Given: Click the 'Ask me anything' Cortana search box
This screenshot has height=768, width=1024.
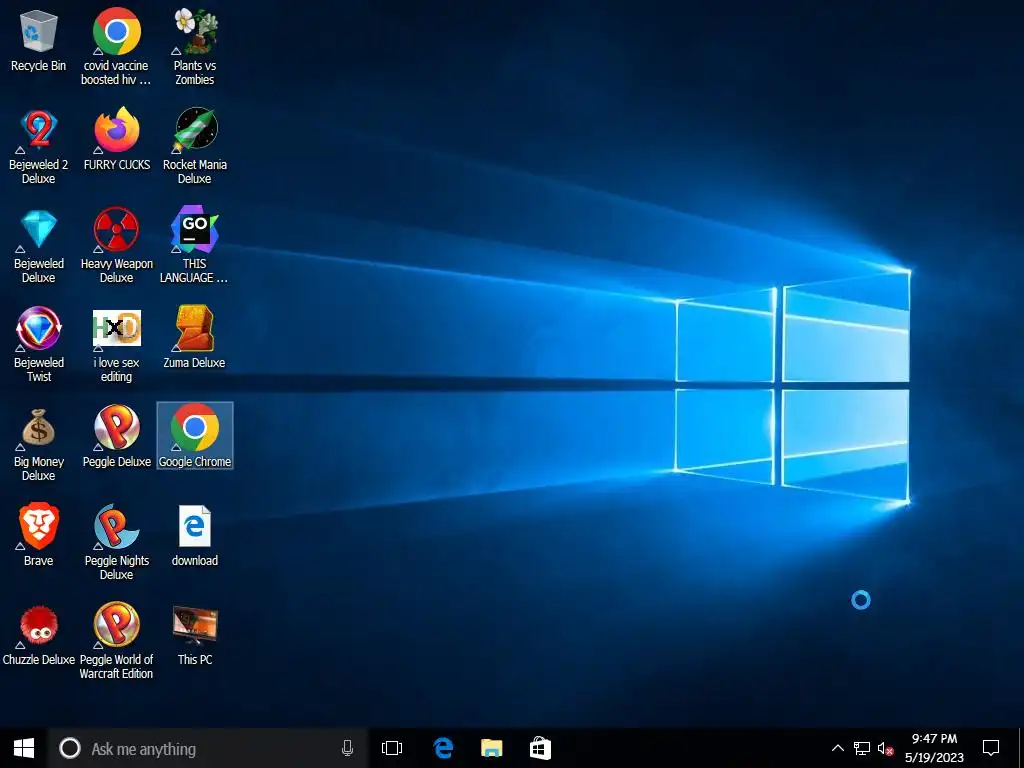Looking at the screenshot, I should point(208,748).
